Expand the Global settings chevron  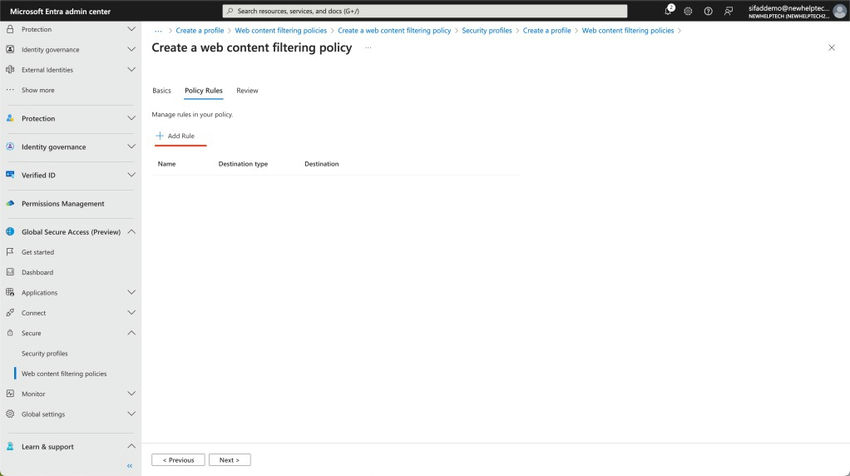pos(131,414)
